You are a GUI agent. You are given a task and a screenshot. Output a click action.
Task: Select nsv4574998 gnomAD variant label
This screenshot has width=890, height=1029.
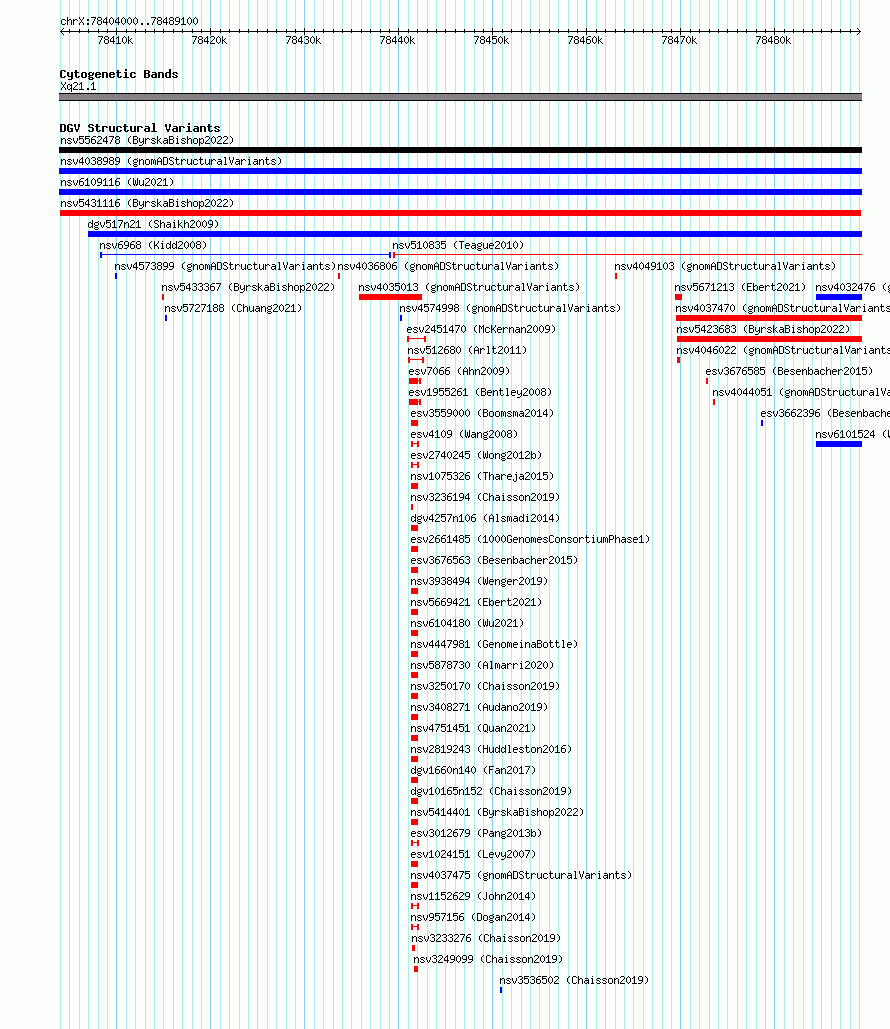tap(510, 308)
